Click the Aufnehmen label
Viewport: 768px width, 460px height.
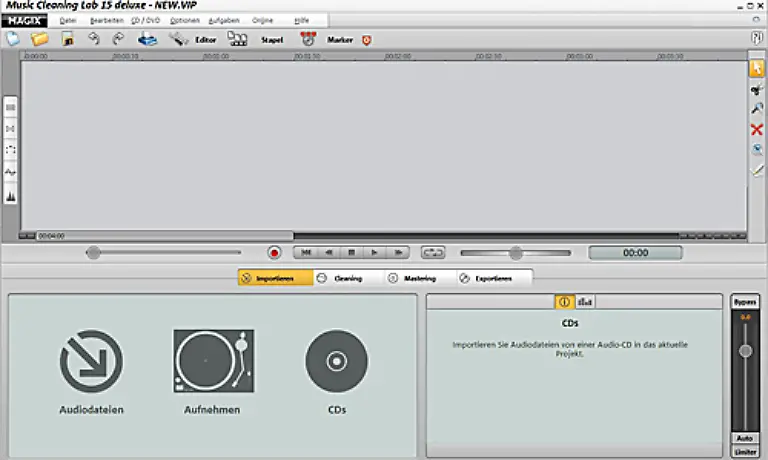[x=212, y=410]
